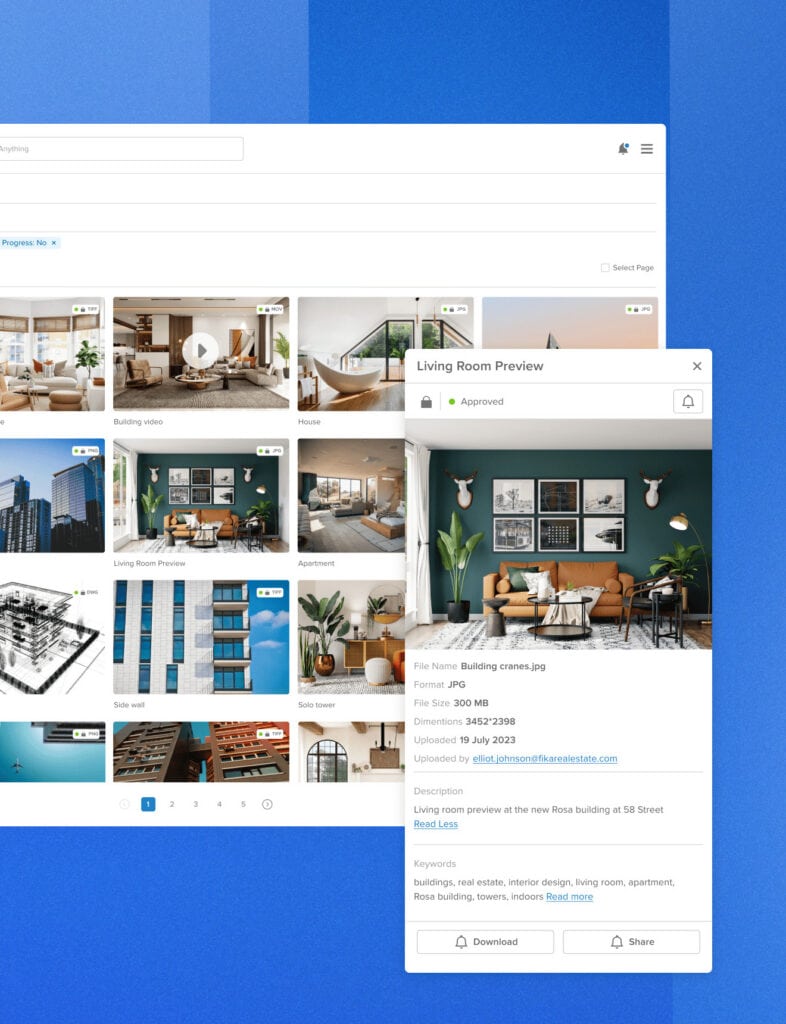Click the notification bell in top bar
The image size is (786, 1024).
(623, 149)
